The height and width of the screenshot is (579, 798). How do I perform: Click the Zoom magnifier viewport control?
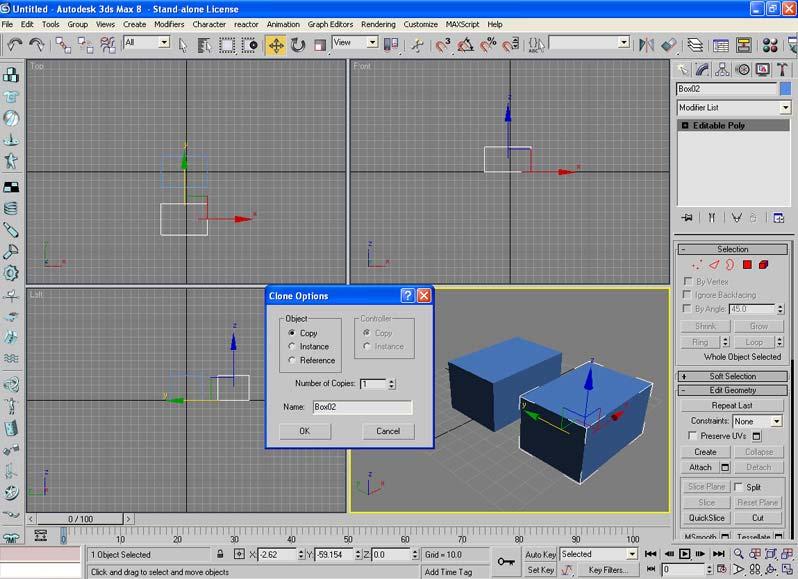tap(738, 554)
